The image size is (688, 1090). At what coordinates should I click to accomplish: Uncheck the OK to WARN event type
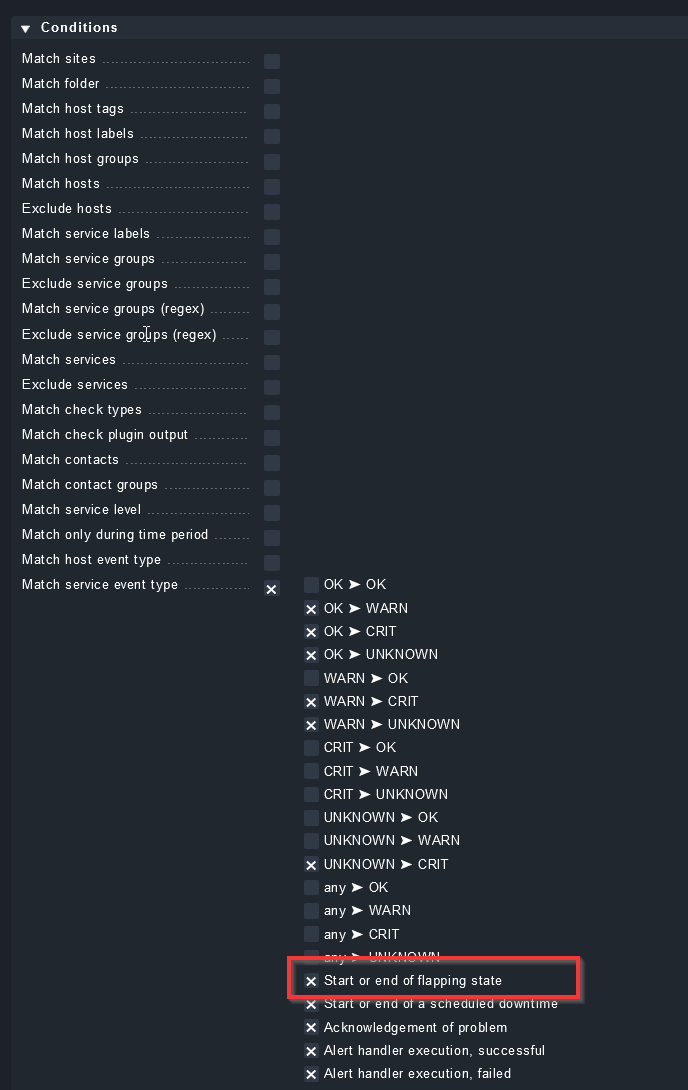311,608
